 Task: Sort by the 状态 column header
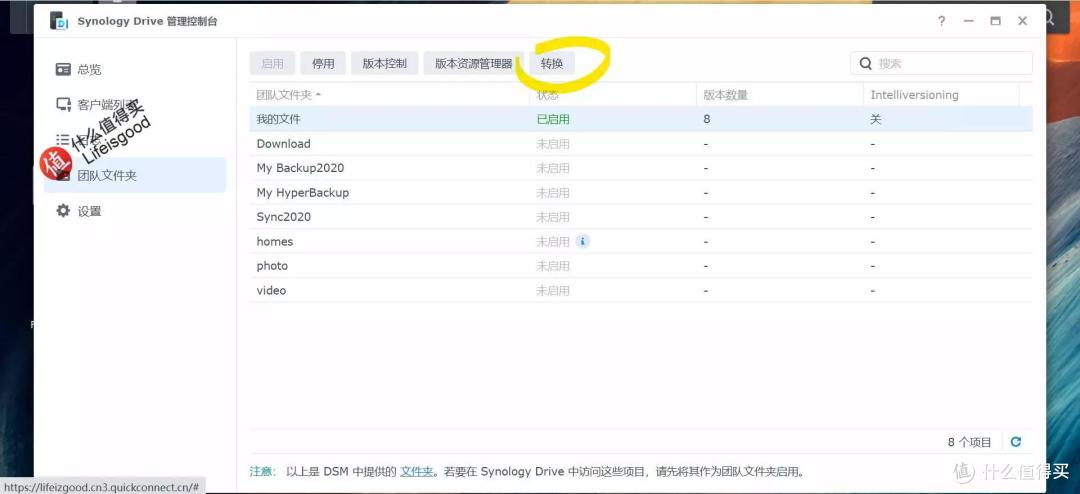[x=613, y=95]
